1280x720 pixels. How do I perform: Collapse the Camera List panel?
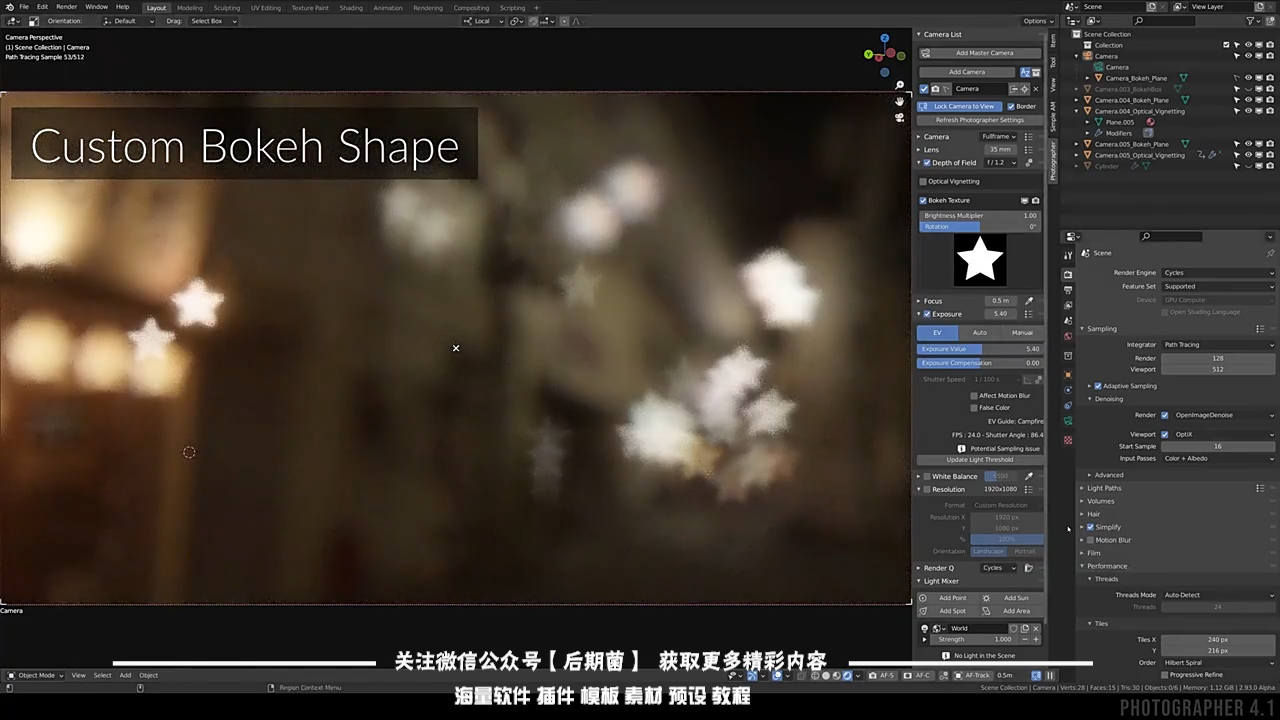pyautogui.click(x=919, y=34)
